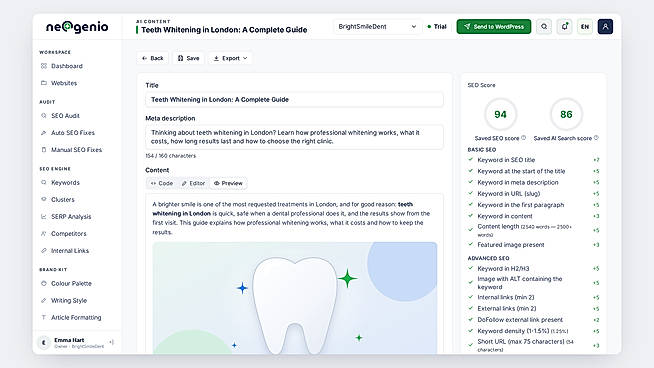This screenshot has width=654, height=368.
Task: Click the '154 / 160 characters' counter
Action: (171, 156)
